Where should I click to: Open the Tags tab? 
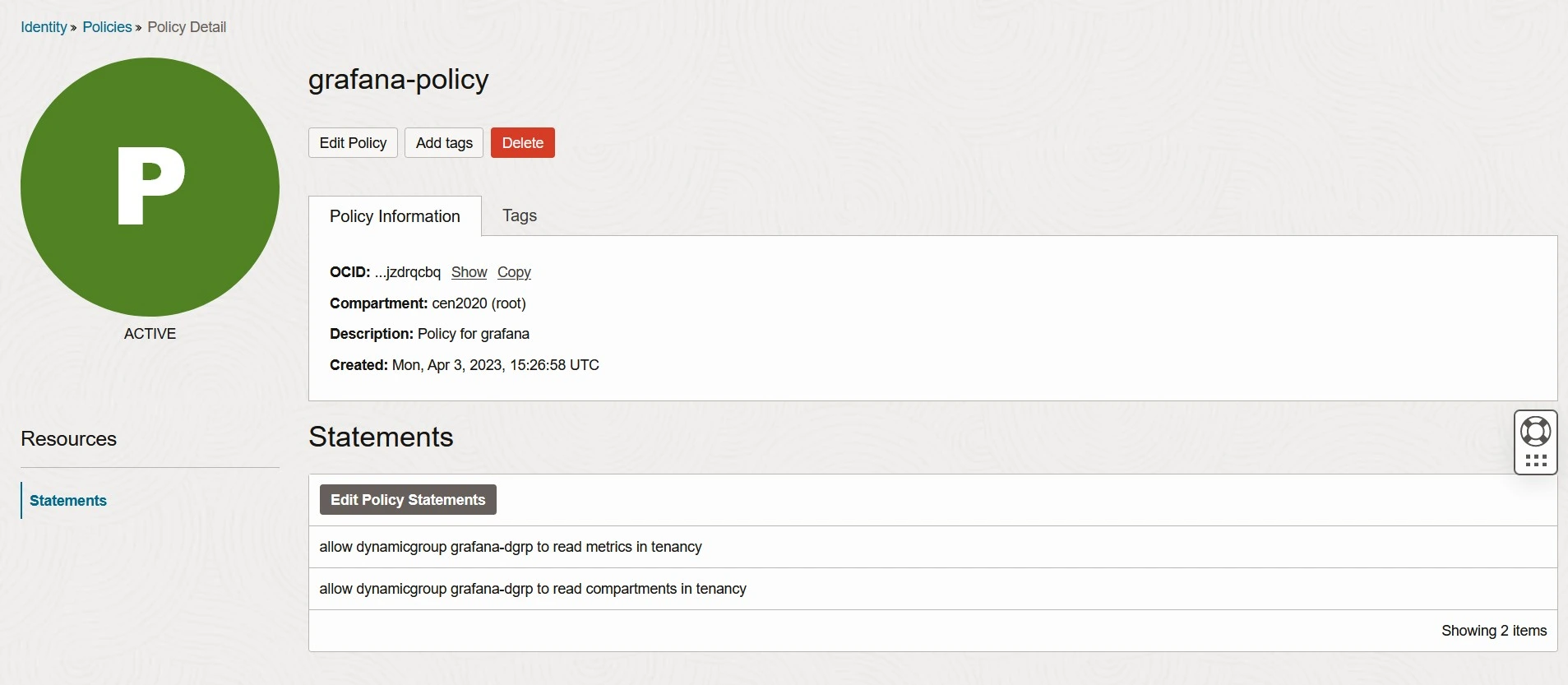coord(519,215)
